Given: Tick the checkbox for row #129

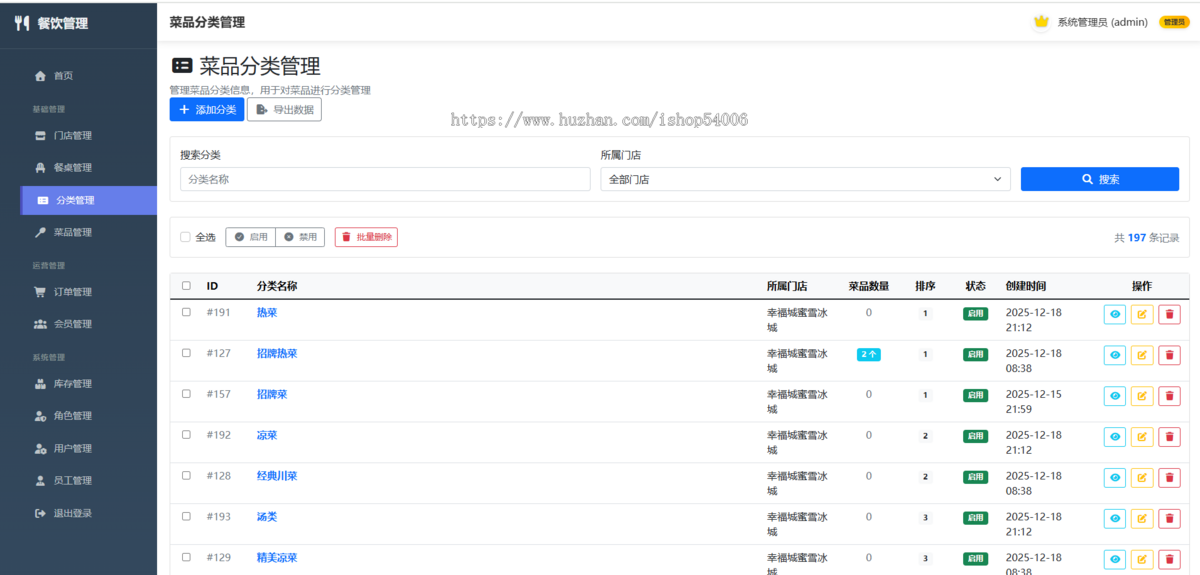Looking at the screenshot, I should pyautogui.click(x=186, y=557).
